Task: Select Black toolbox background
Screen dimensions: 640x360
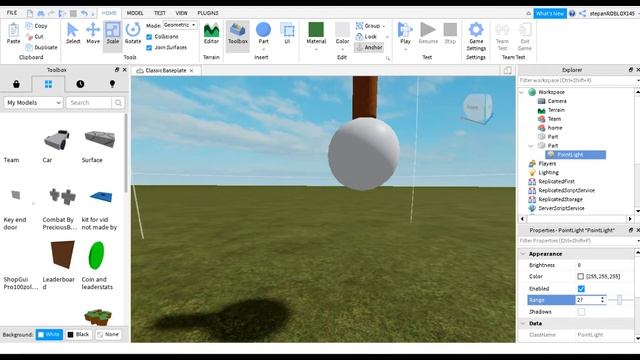Action: (x=78, y=335)
